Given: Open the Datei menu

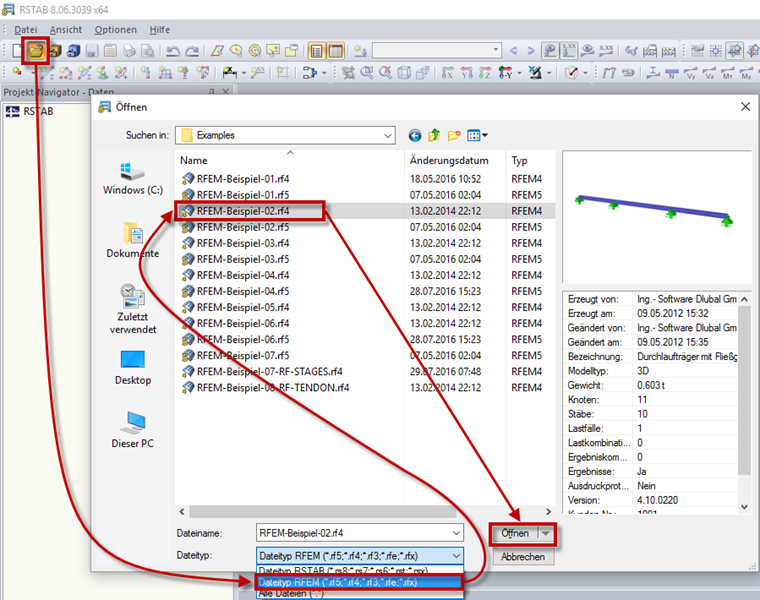Looking at the screenshot, I should click(x=25, y=30).
